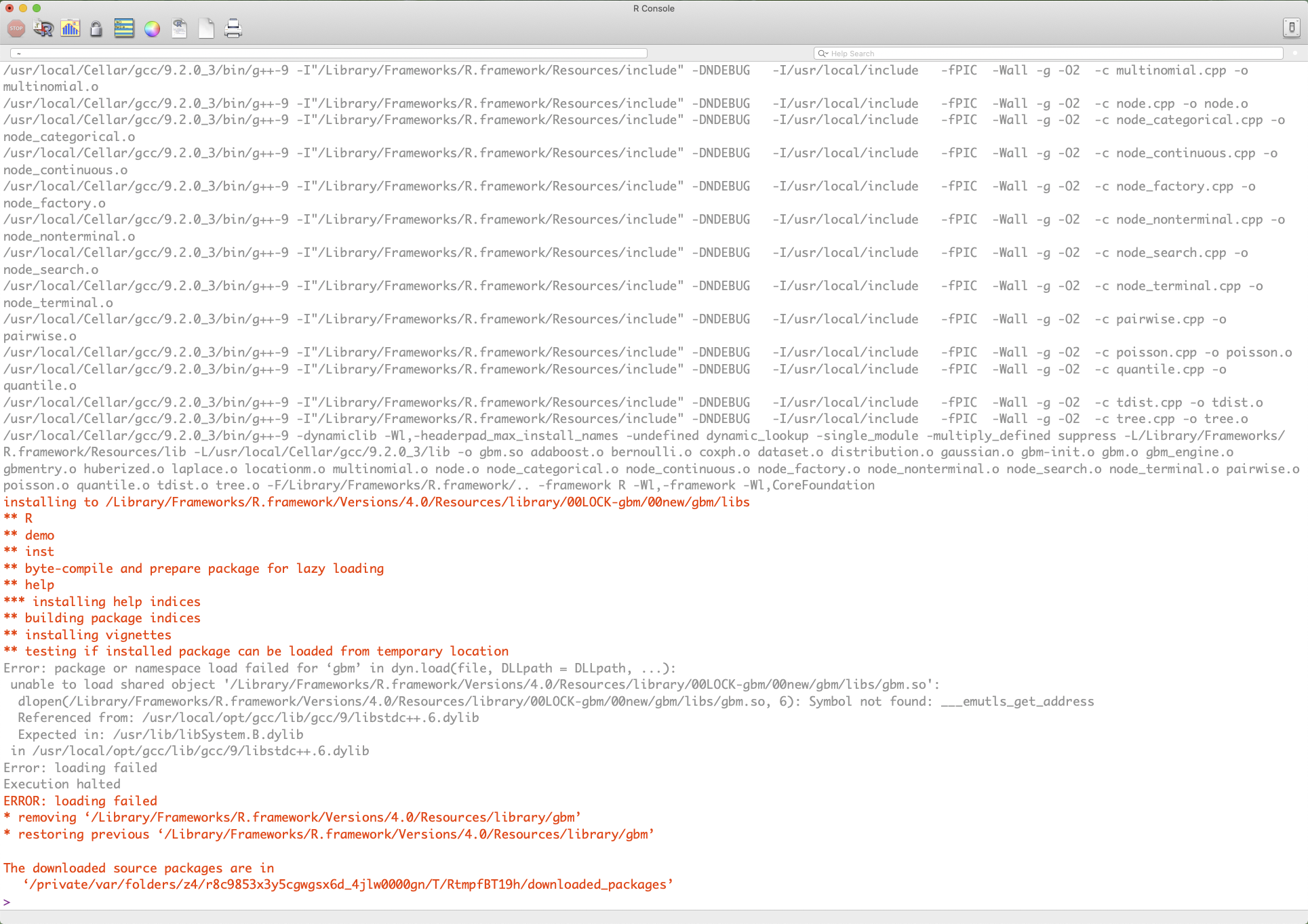Viewport: 1308px width, 924px height.
Task: Click the text field showing a dash
Action: click(325, 53)
